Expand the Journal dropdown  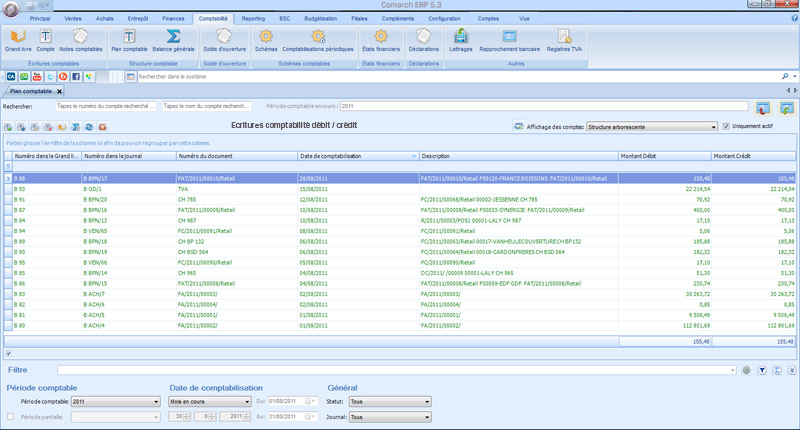pyautogui.click(x=427, y=416)
